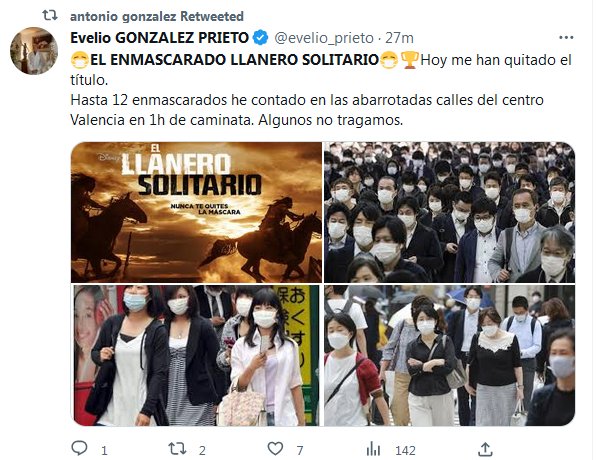598x460 pixels.
Task: Click the @evelio_prieto handle
Action: pyautogui.click(x=324, y=38)
